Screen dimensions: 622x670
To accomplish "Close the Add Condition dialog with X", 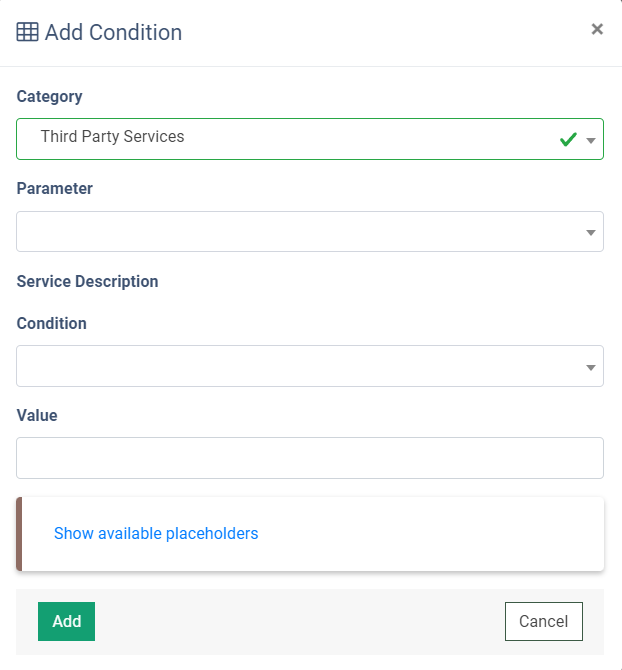I will click(x=597, y=29).
